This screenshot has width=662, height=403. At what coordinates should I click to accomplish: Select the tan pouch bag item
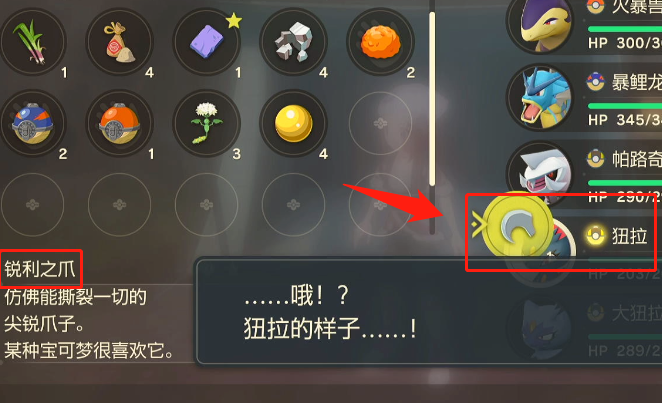[x=119, y=42]
